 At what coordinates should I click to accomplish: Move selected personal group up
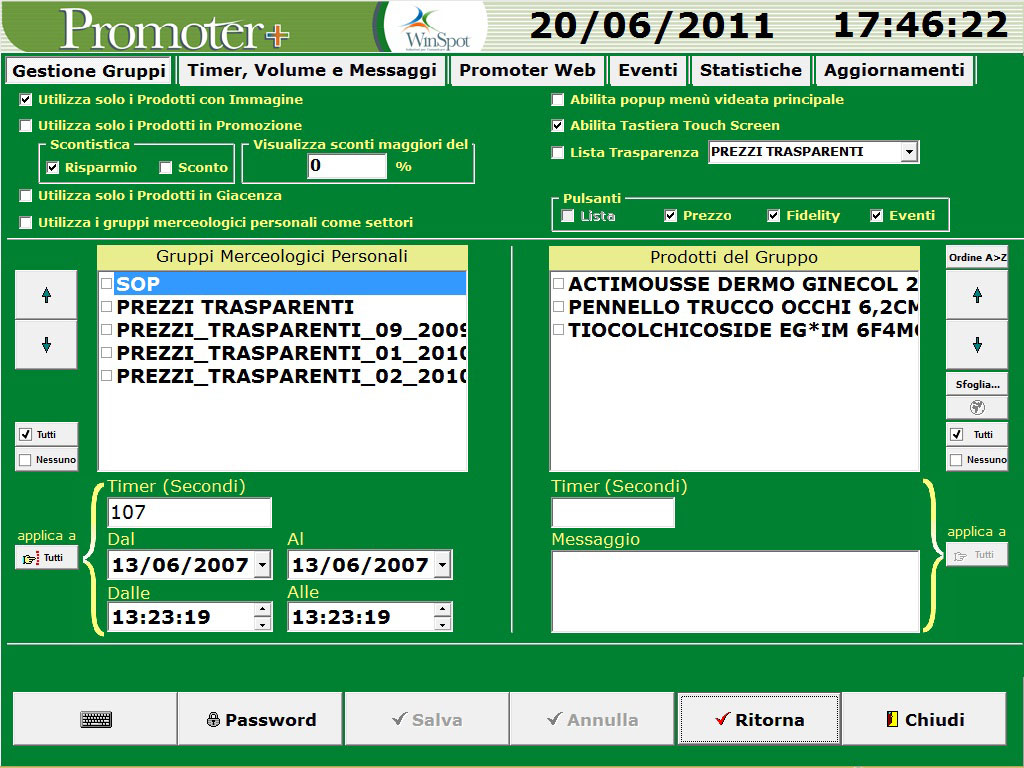click(x=46, y=295)
